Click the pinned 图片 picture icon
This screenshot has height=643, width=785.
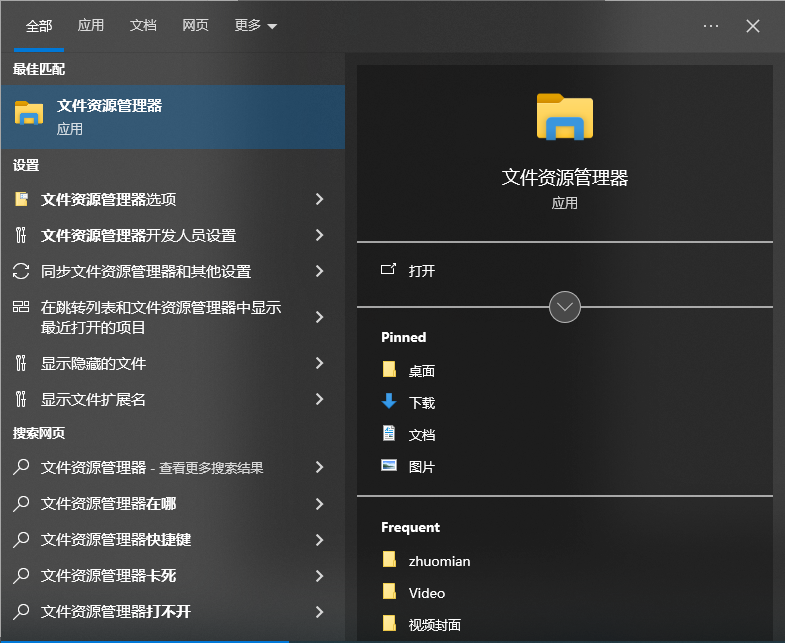click(x=389, y=465)
